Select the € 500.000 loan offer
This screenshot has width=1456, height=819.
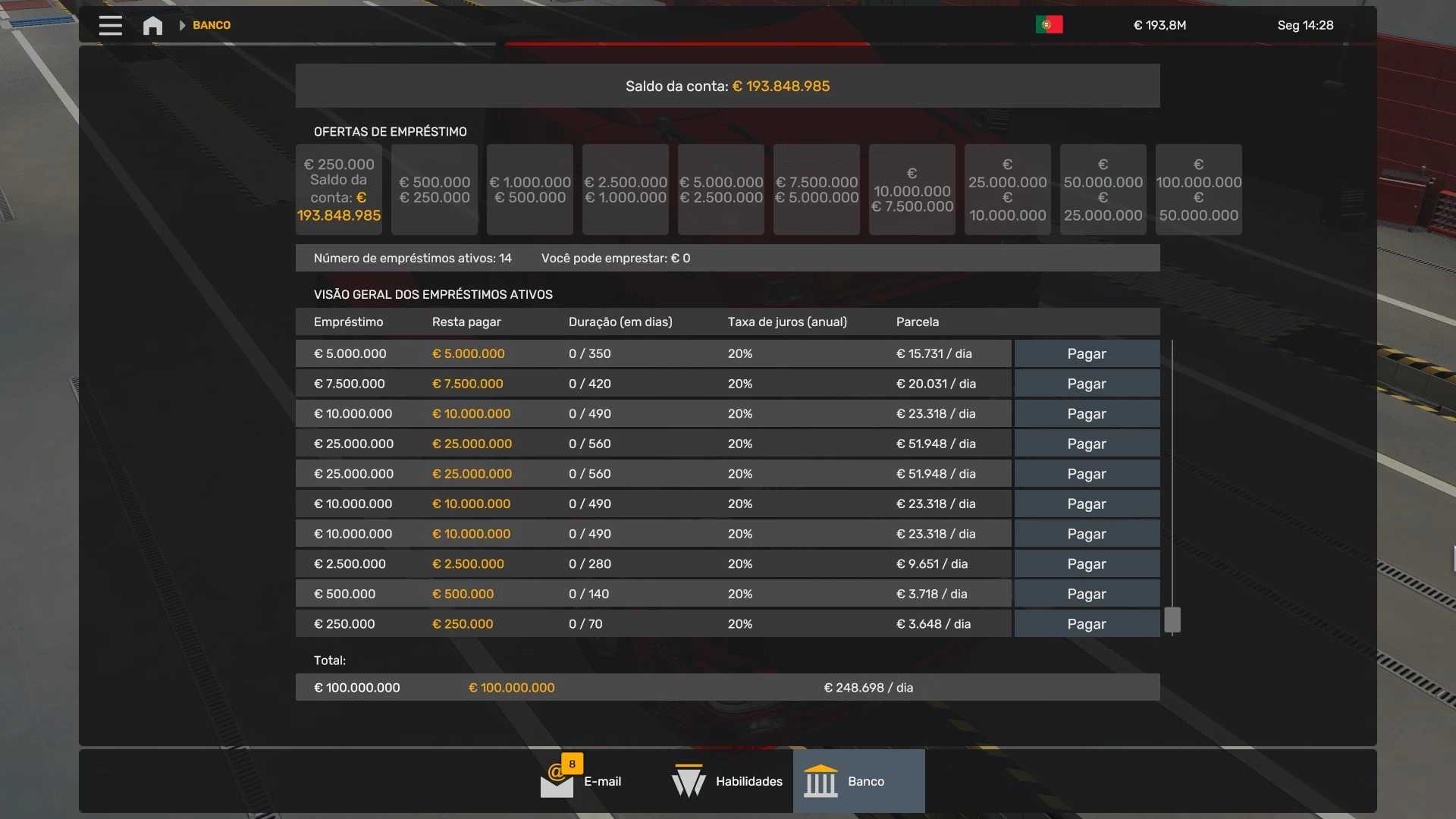pos(435,190)
